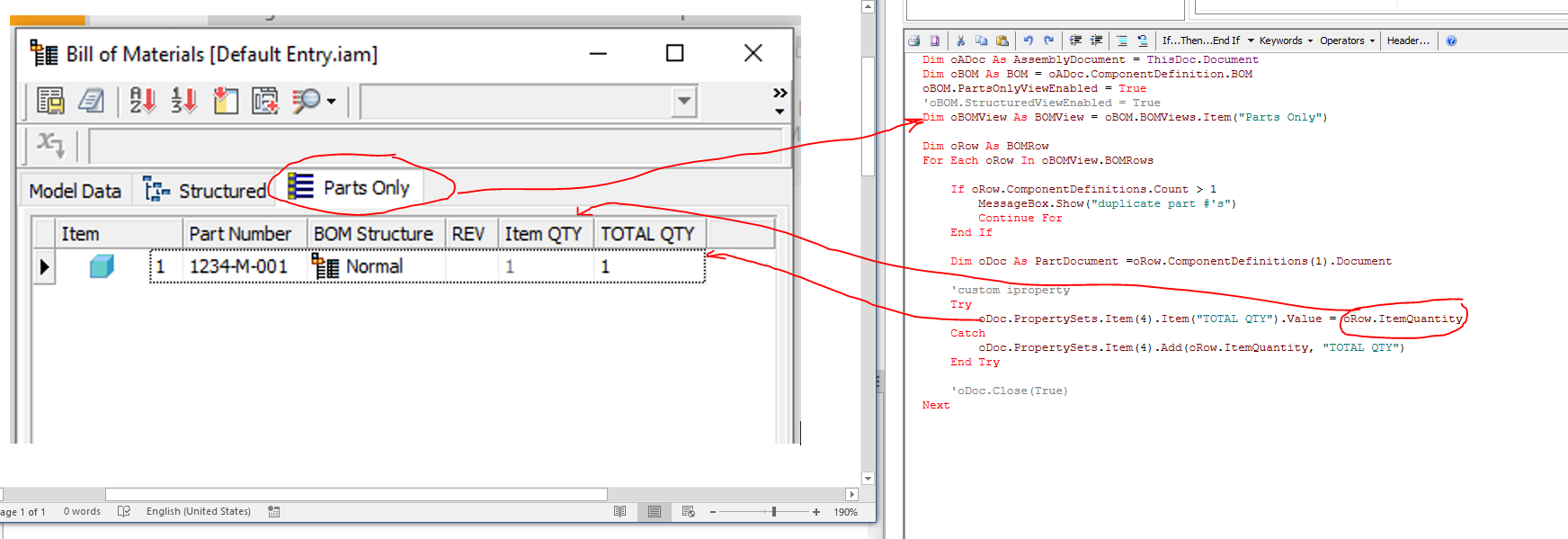Click the Word horizontal scrollbar right arrow
The height and width of the screenshot is (539, 1568).
[851, 494]
